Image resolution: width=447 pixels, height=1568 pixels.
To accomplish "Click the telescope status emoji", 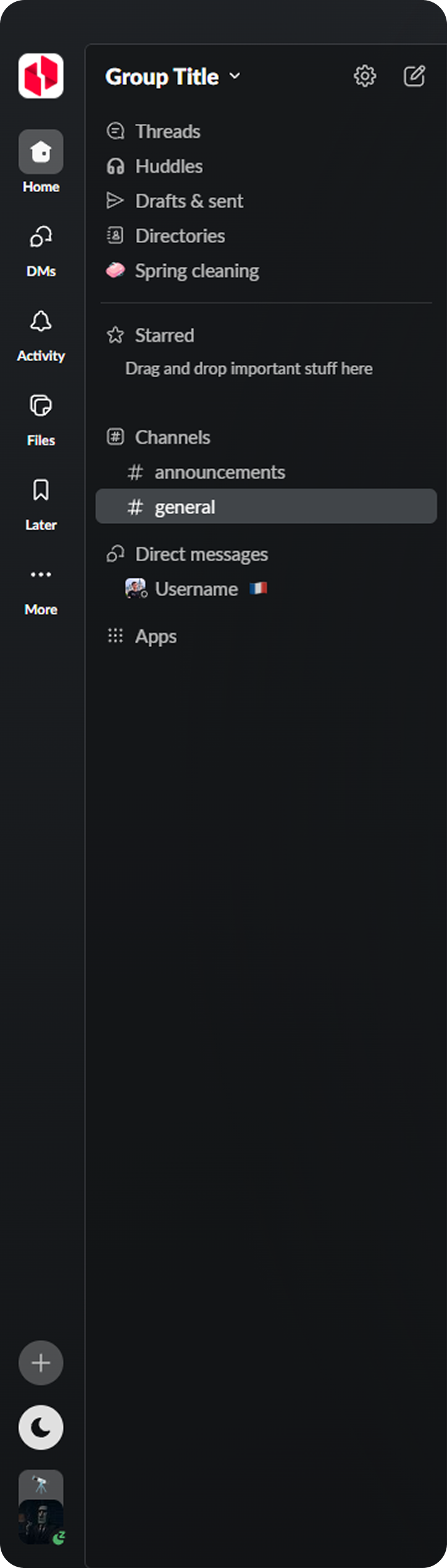I will (x=41, y=1483).
